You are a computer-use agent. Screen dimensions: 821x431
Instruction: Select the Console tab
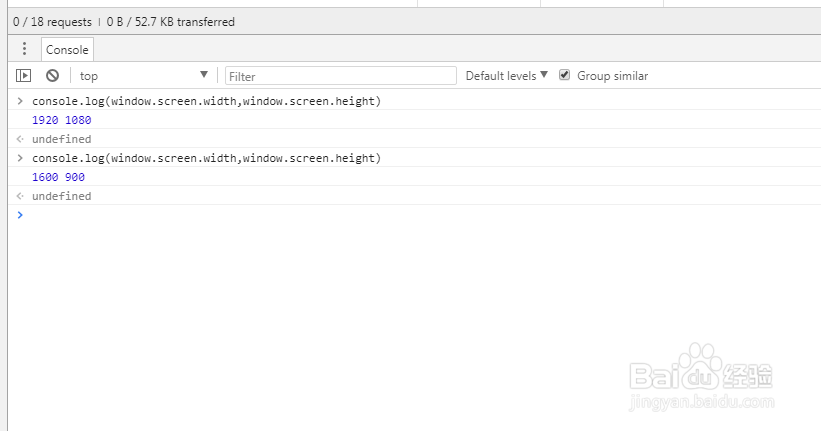point(67,49)
